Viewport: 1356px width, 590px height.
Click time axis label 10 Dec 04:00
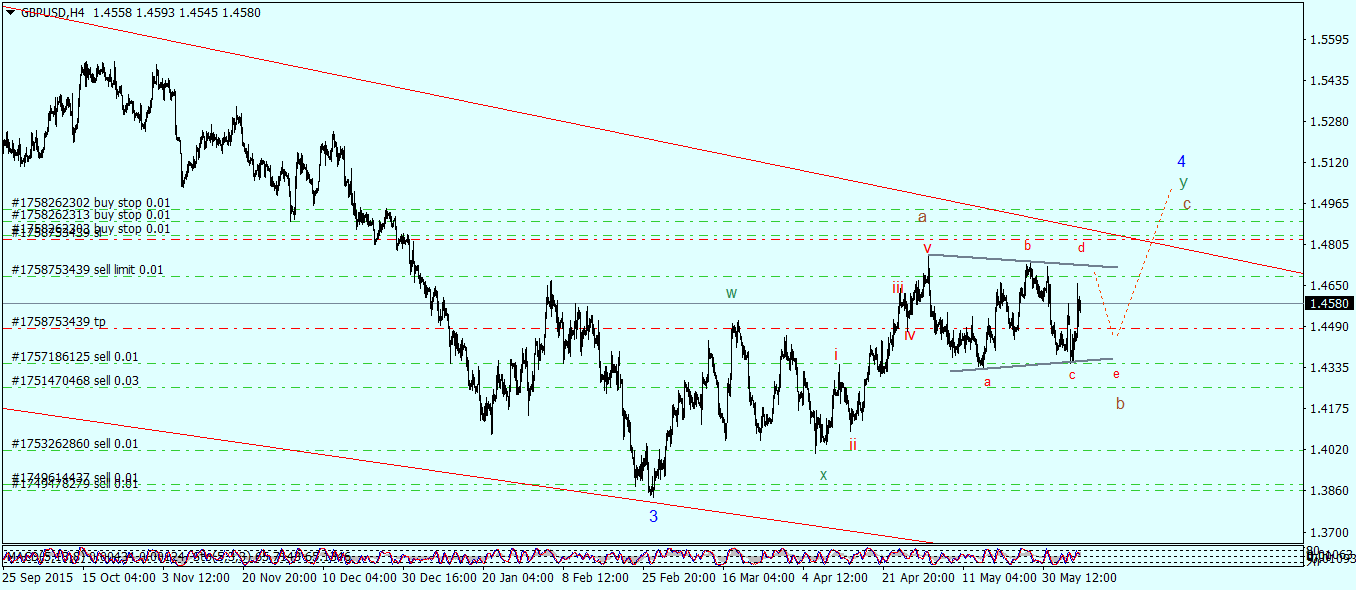(x=359, y=578)
